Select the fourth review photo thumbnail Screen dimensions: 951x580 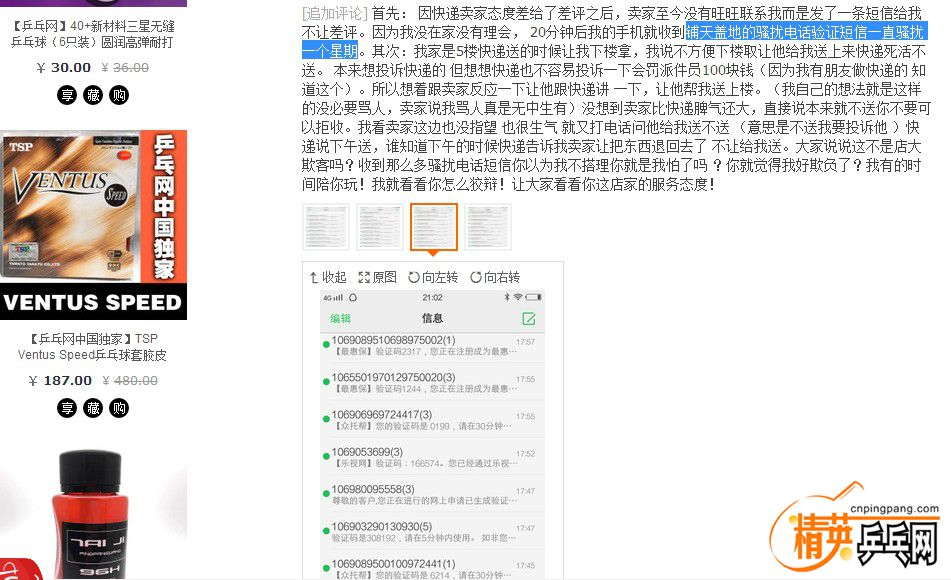pos(488,227)
